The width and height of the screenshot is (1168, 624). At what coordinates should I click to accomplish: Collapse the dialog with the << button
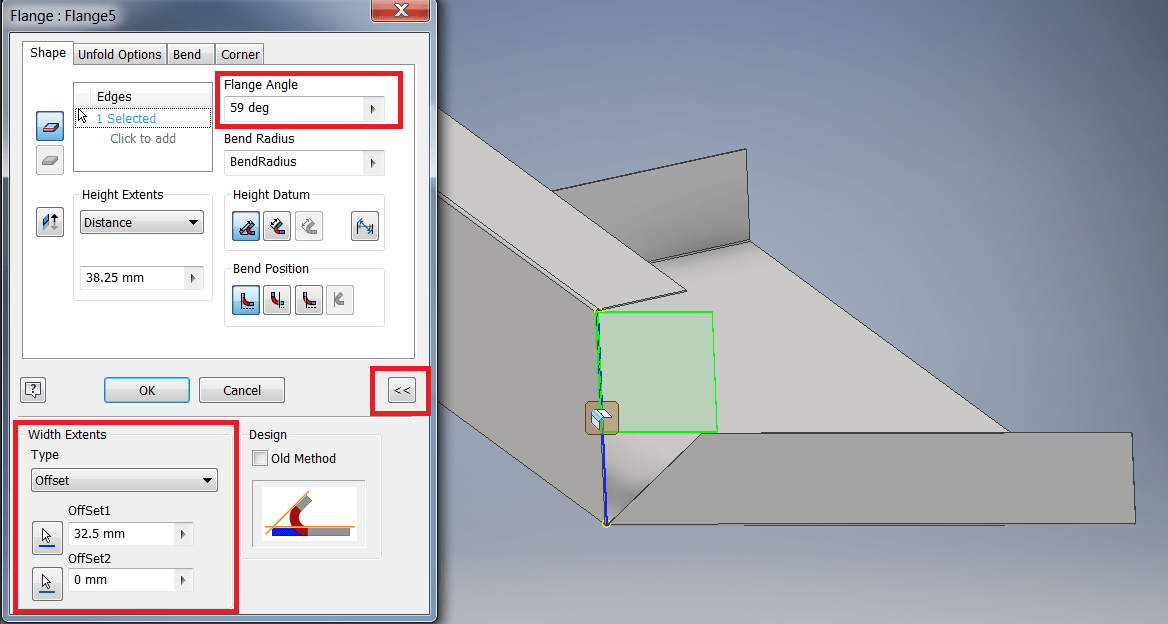click(x=399, y=390)
